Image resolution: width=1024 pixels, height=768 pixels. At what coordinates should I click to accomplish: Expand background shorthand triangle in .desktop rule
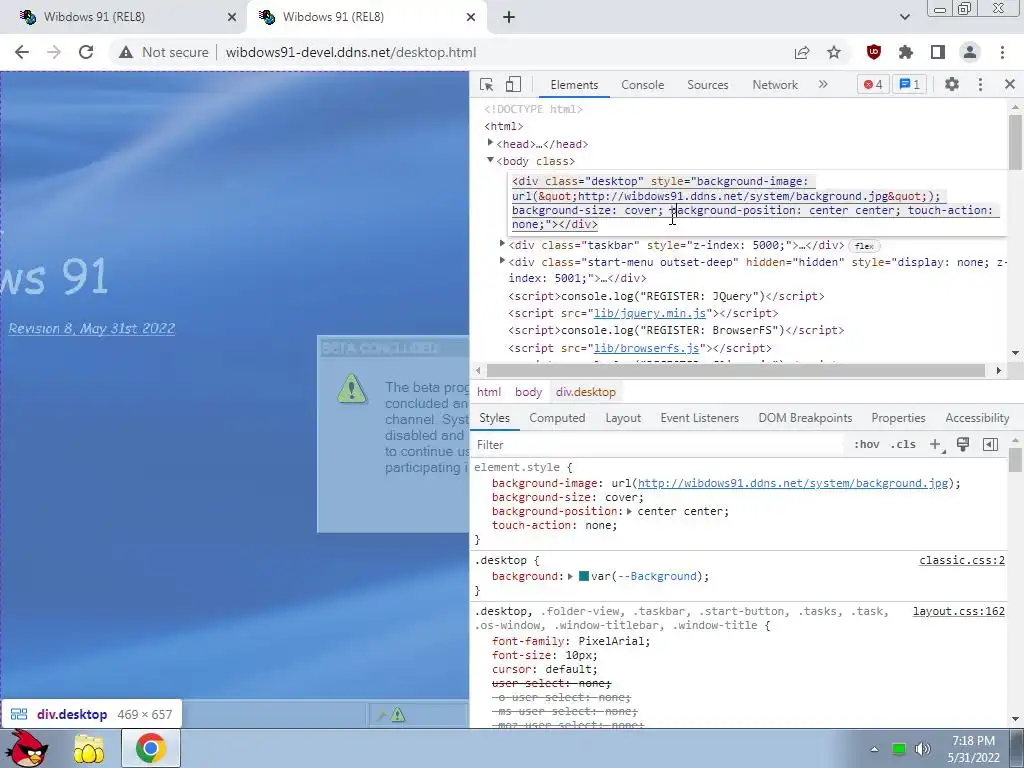[570, 577]
